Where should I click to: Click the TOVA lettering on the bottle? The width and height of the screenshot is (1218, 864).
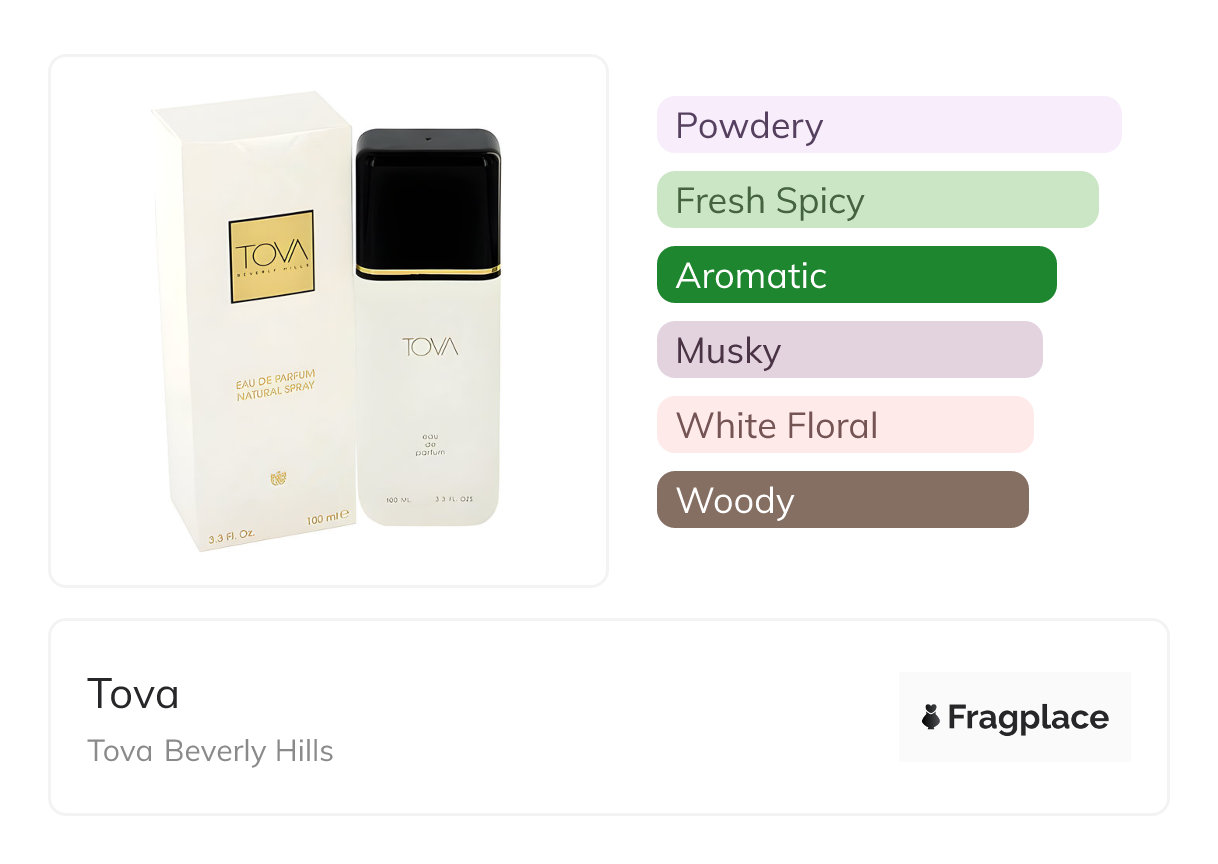point(430,347)
